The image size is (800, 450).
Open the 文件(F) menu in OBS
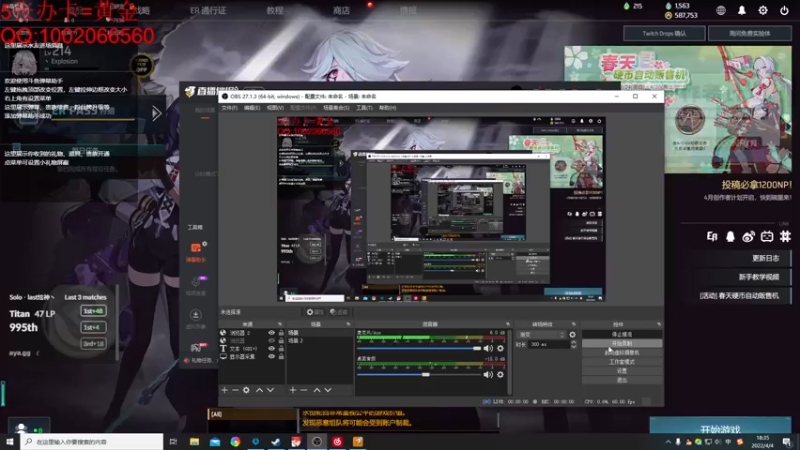[x=229, y=108]
